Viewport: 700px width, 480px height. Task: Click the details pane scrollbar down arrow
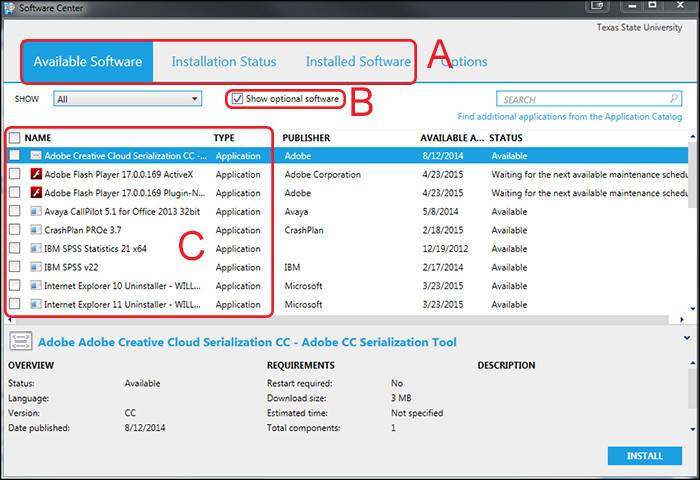pyautogui.click(x=692, y=429)
